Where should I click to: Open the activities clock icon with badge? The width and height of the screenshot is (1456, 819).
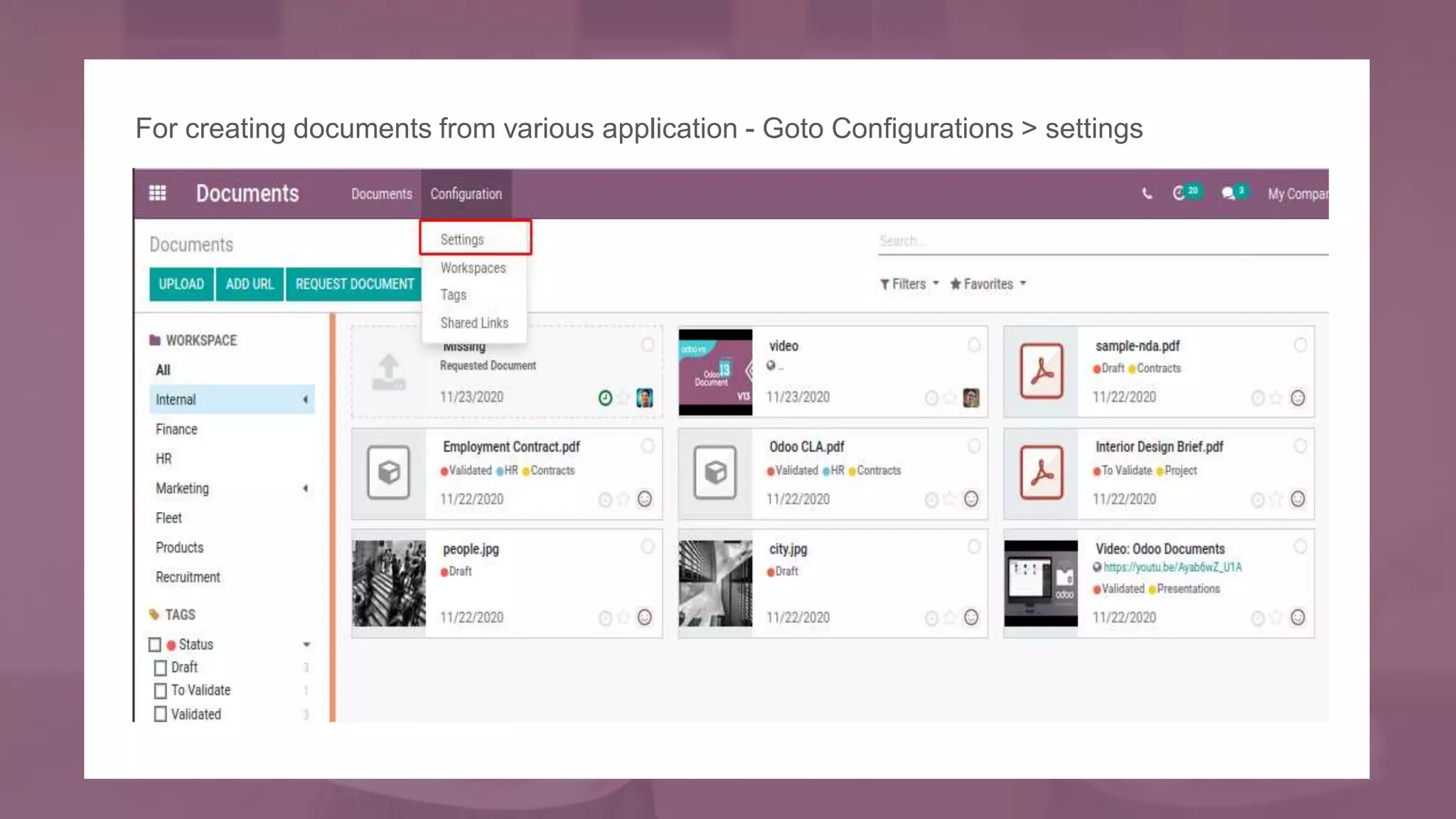(x=1179, y=193)
